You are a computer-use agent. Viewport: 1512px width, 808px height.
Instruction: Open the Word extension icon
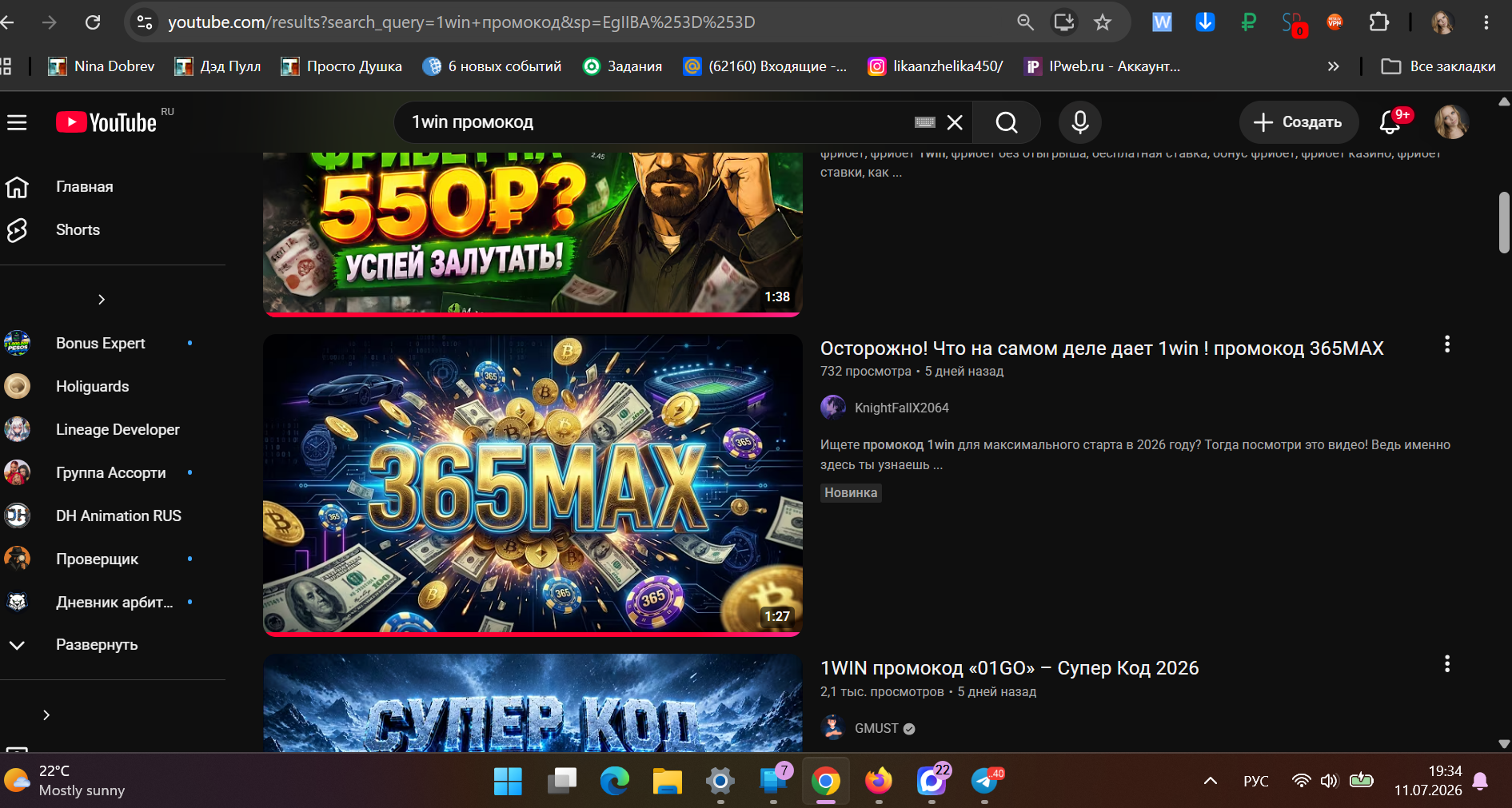1162,22
